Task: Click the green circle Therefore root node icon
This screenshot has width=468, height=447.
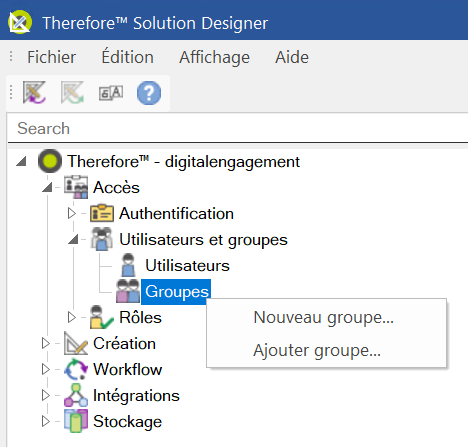Action: (x=50, y=161)
